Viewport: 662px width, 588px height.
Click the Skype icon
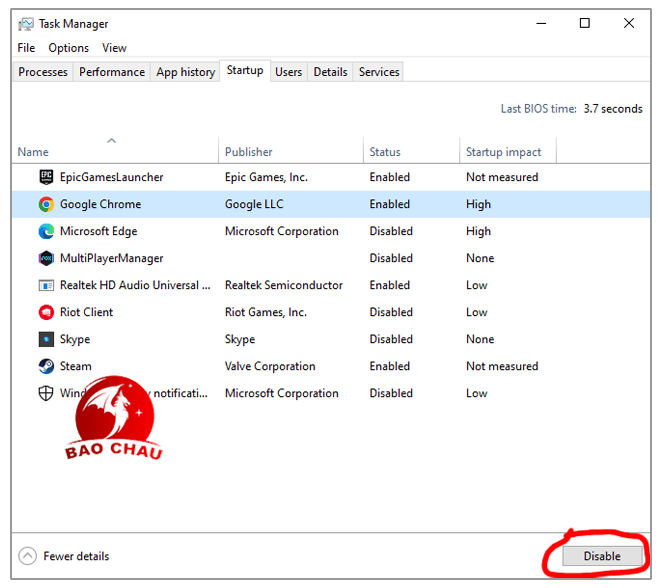(x=46, y=339)
